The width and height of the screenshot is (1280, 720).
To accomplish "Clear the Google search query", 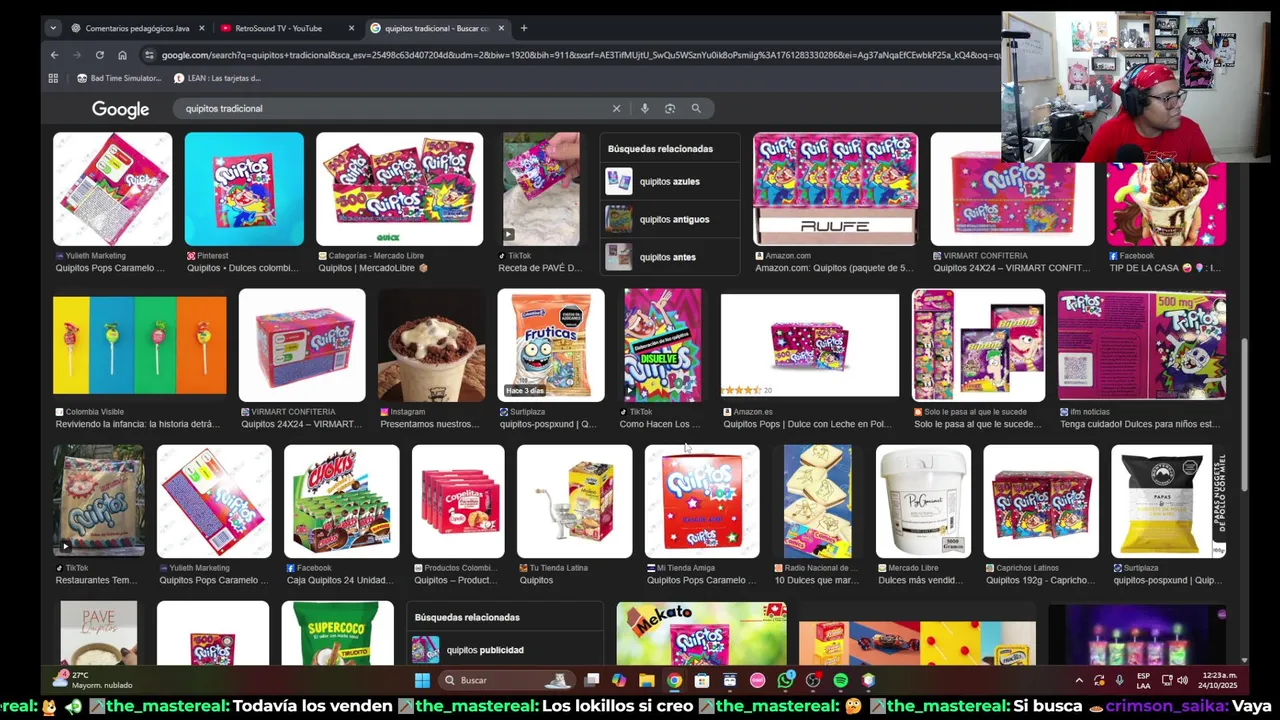I will pyautogui.click(x=616, y=108).
